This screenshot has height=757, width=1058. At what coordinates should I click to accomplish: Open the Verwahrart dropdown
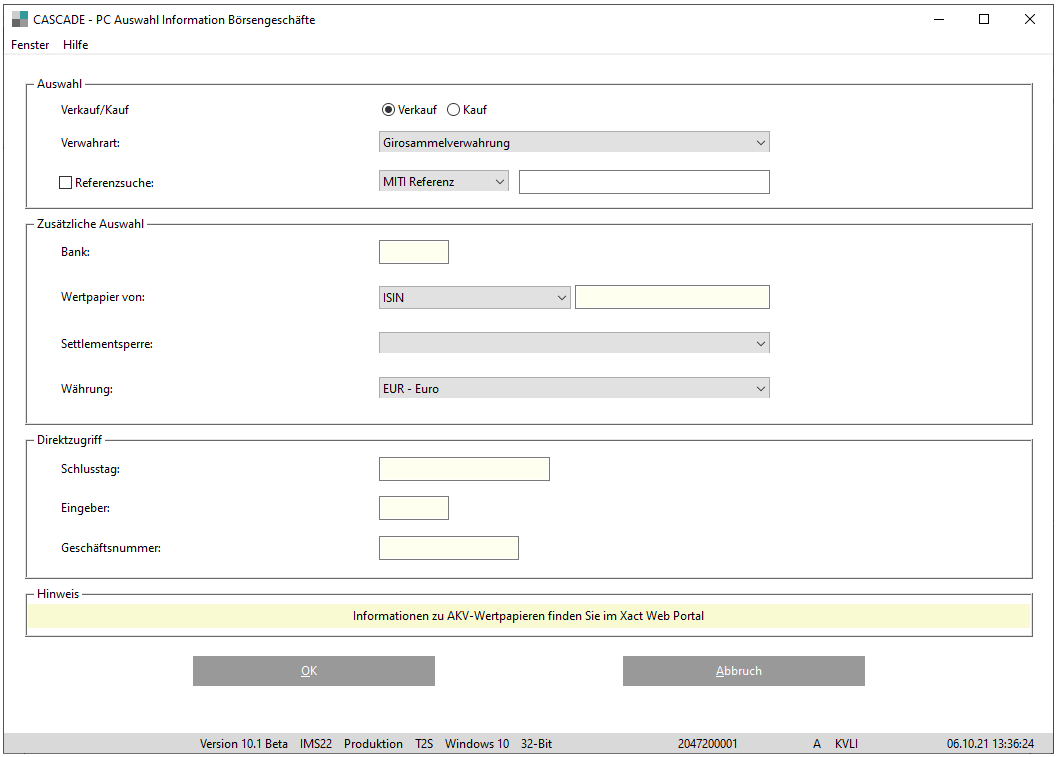click(x=574, y=143)
